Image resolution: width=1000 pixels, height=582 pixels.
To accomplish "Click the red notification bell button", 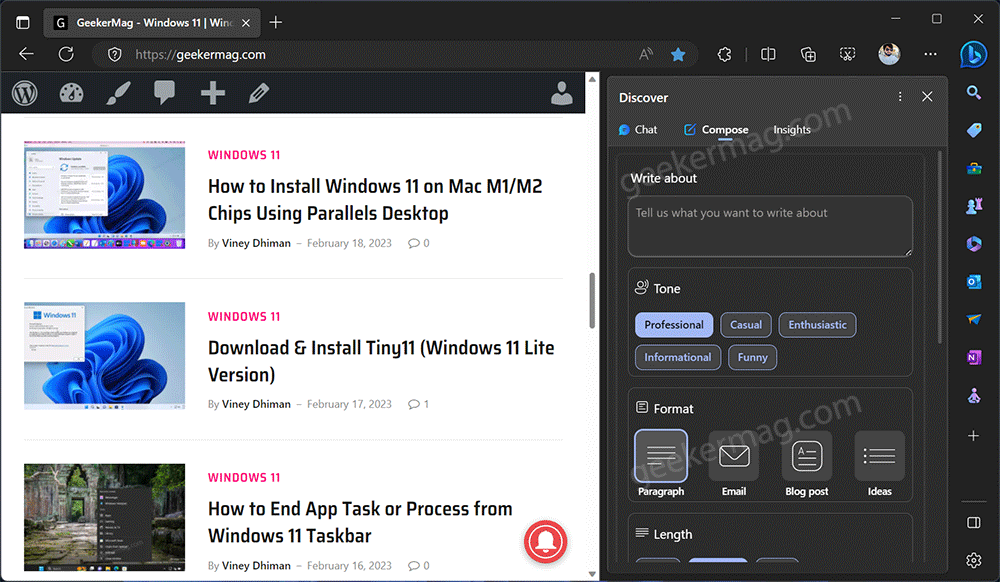I will pos(545,542).
